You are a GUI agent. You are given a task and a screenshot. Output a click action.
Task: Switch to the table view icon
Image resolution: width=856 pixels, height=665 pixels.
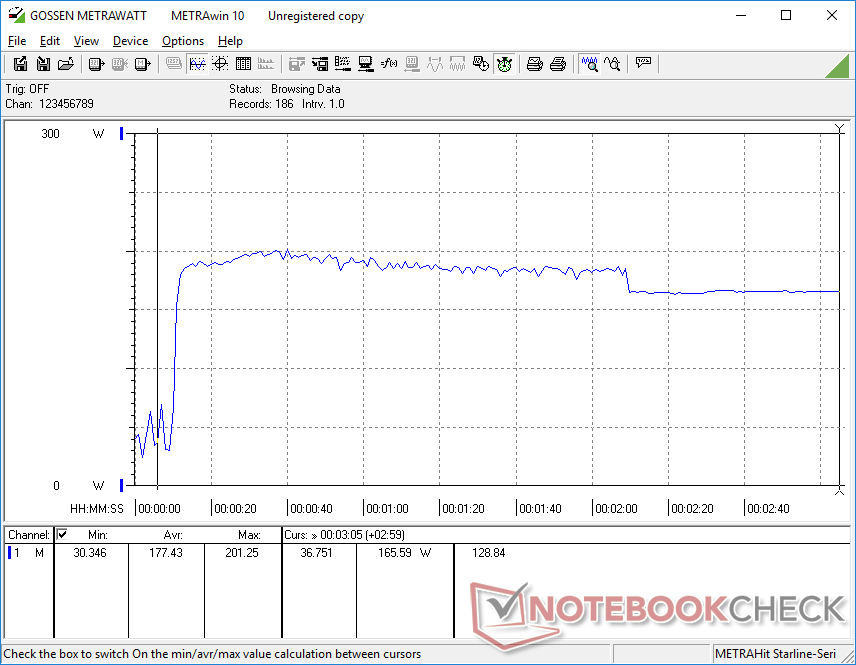click(243, 64)
